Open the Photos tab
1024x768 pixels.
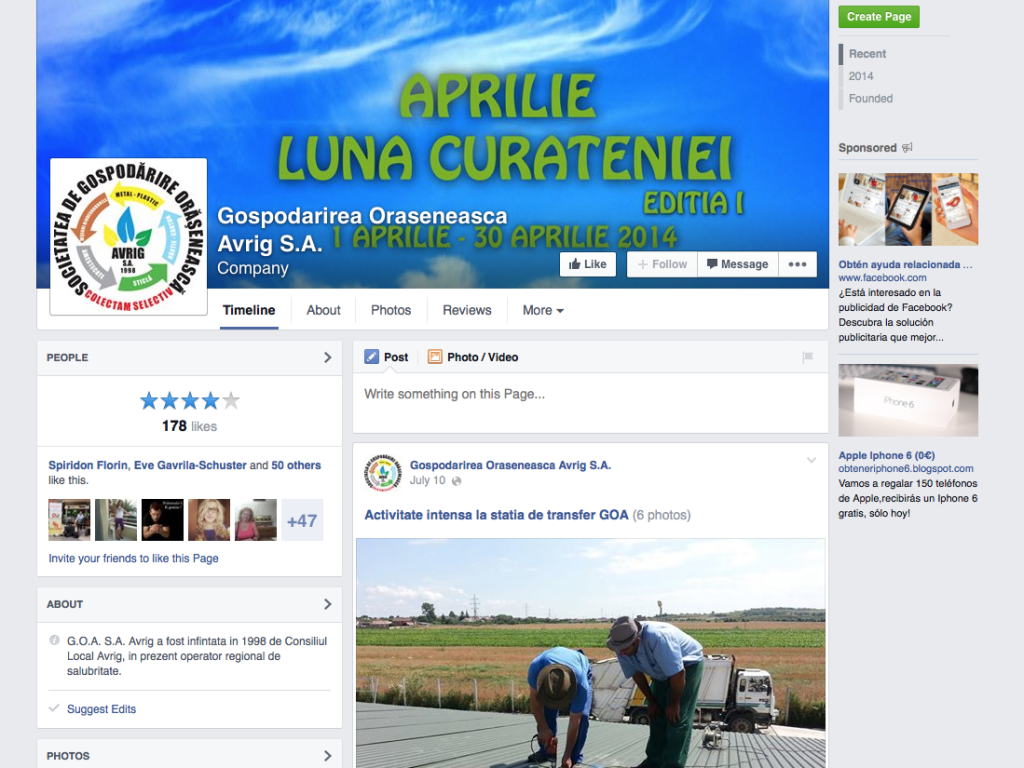click(x=391, y=310)
